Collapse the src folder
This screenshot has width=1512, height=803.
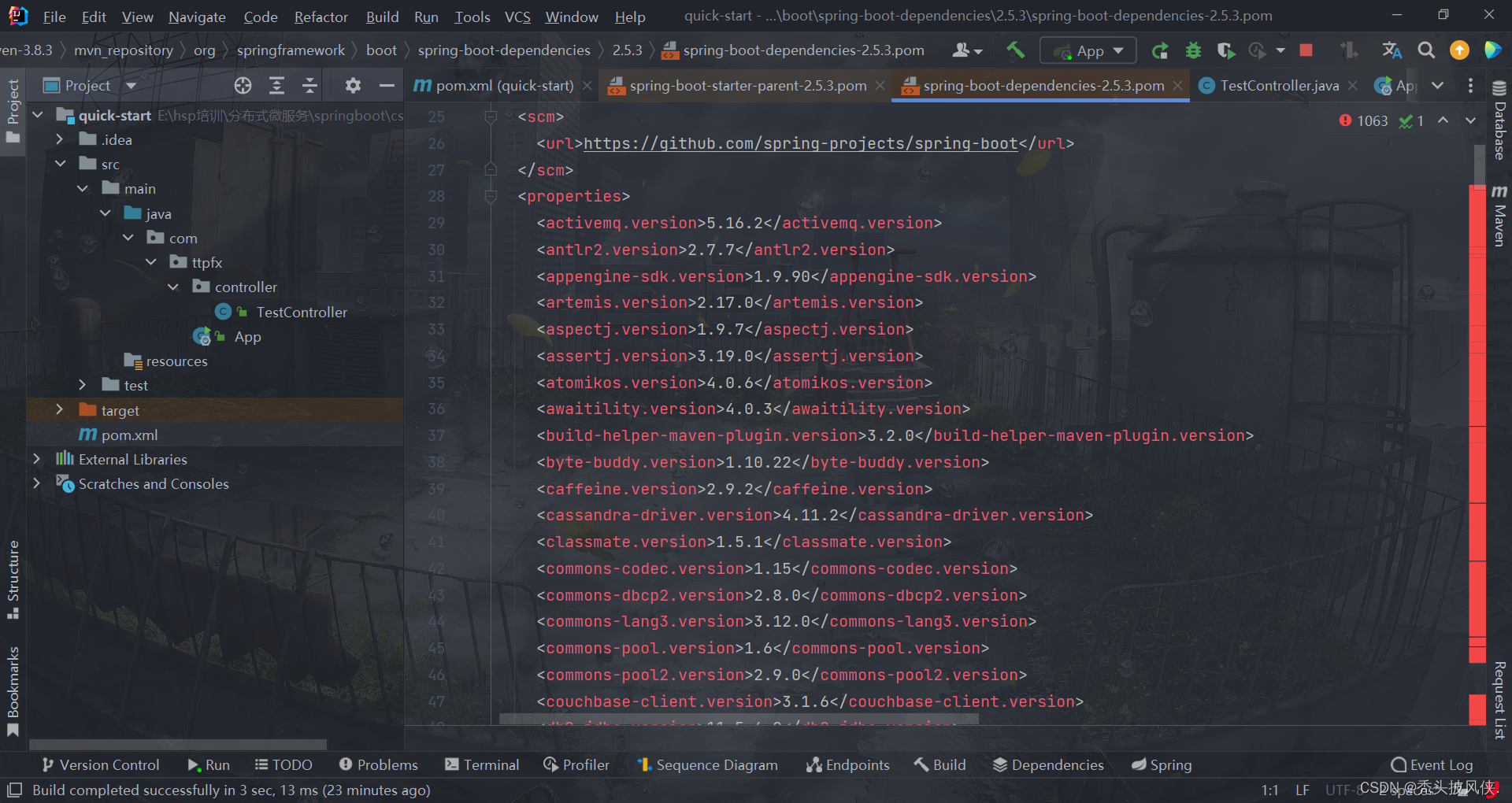tap(60, 164)
